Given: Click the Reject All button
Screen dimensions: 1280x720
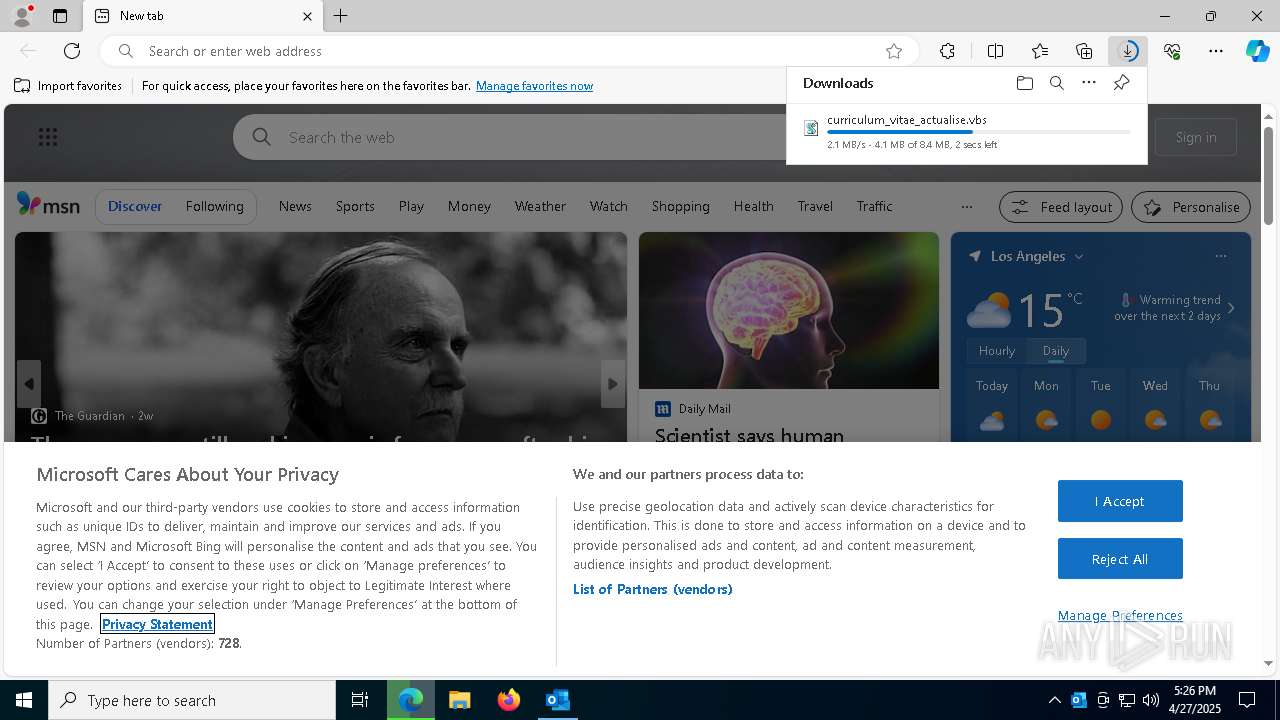Looking at the screenshot, I should tap(1120, 559).
